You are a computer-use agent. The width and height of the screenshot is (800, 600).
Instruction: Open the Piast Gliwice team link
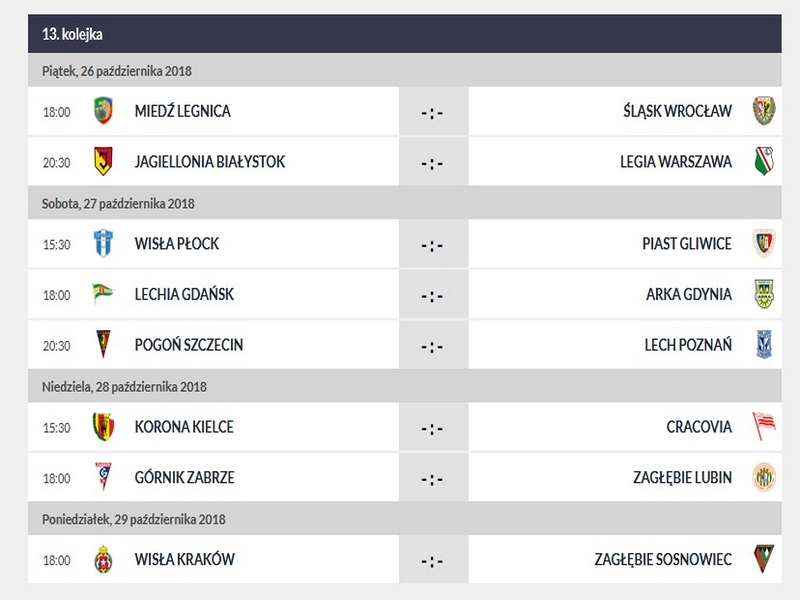(x=687, y=243)
